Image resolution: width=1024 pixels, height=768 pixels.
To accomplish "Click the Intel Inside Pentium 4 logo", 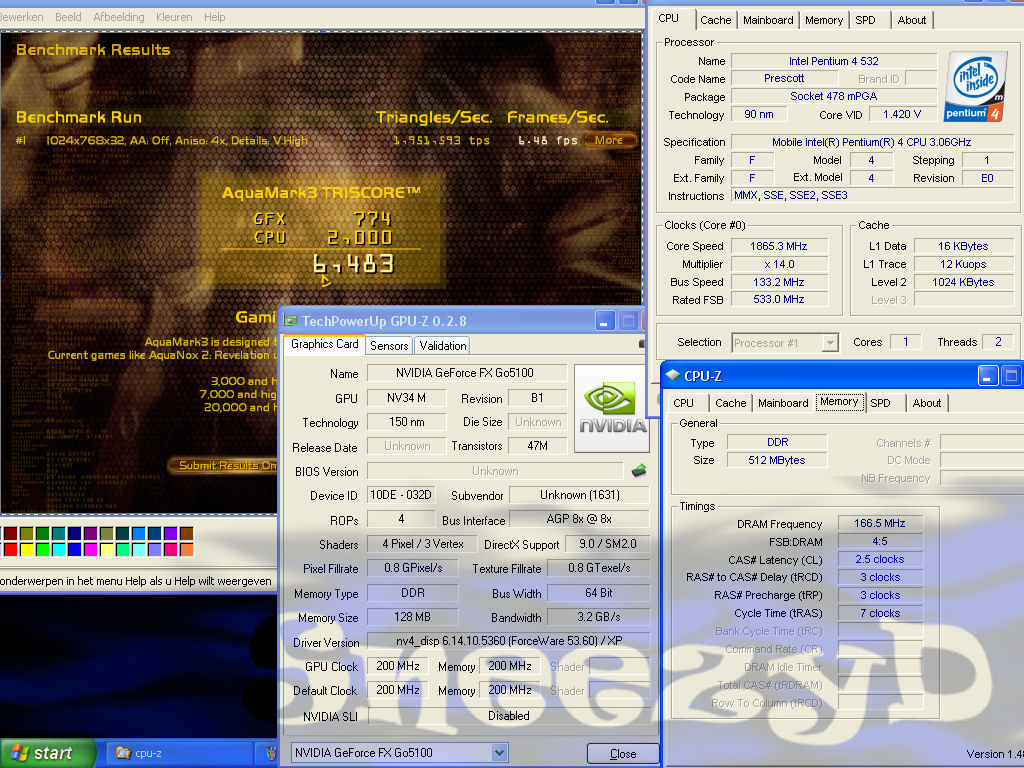I will tap(975, 86).
